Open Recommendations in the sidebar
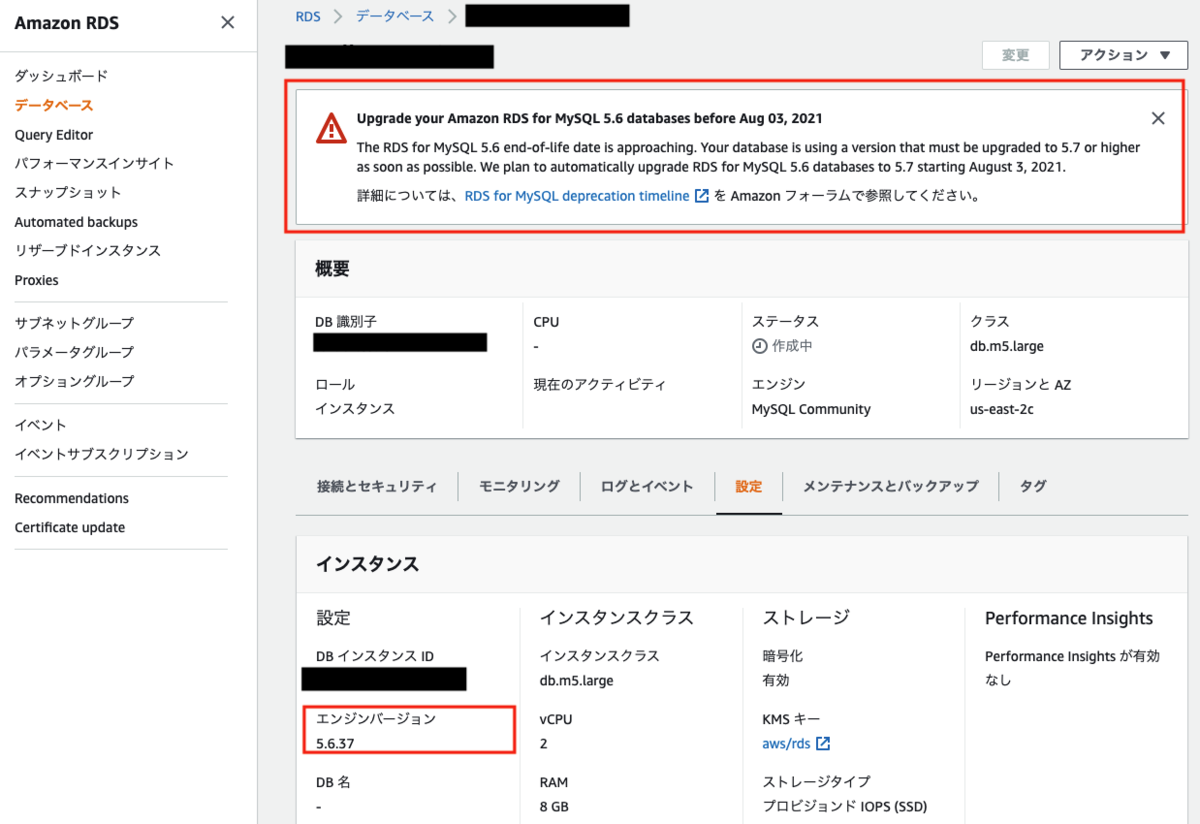 72,498
